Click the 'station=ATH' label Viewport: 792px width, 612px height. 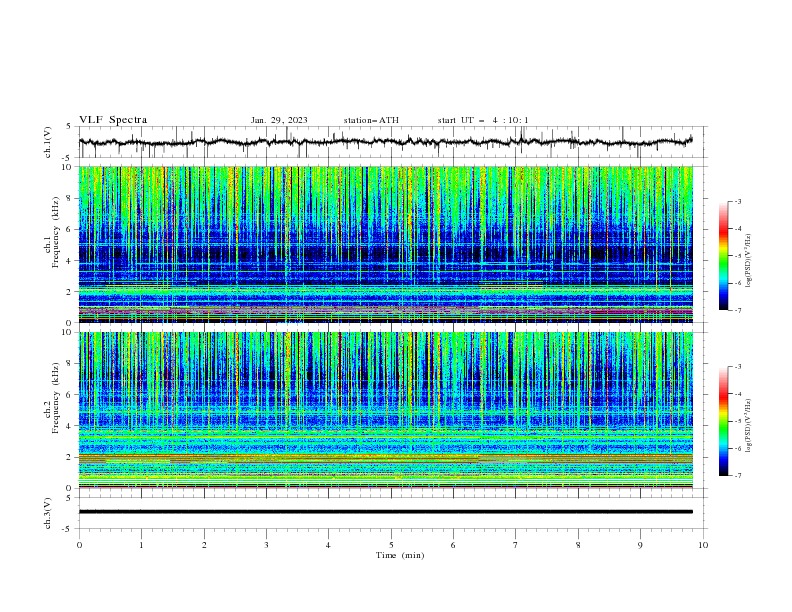[x=371, y=120]
